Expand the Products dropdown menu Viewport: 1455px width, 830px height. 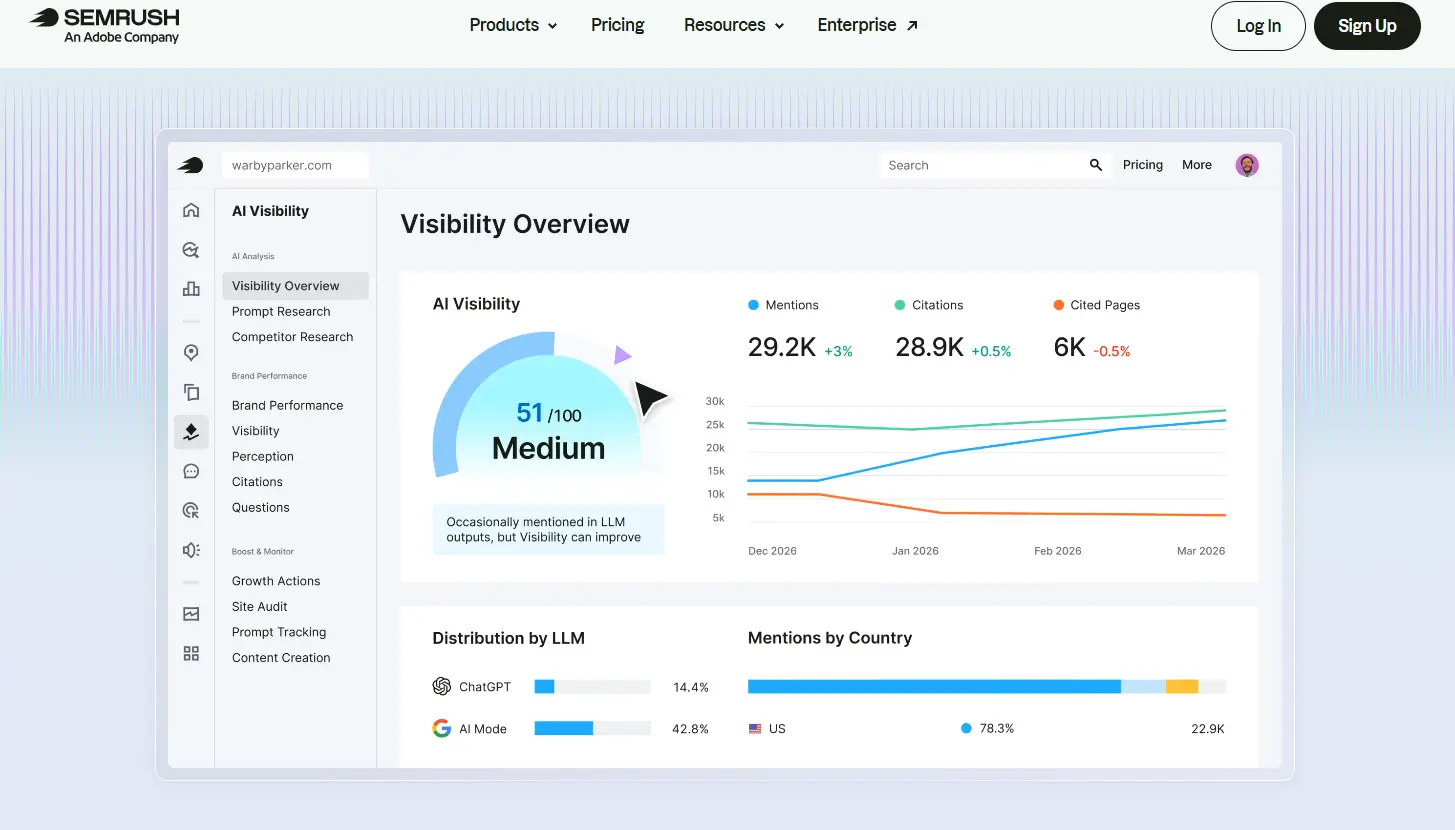(x=513, y=25)
